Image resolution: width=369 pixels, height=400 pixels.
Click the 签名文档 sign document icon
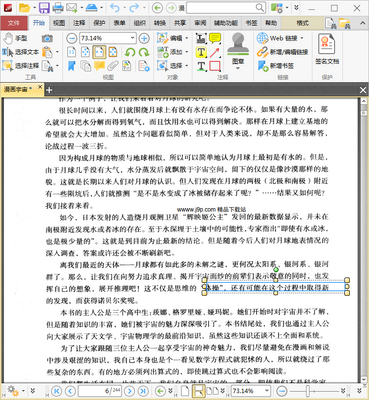[327, 49]
